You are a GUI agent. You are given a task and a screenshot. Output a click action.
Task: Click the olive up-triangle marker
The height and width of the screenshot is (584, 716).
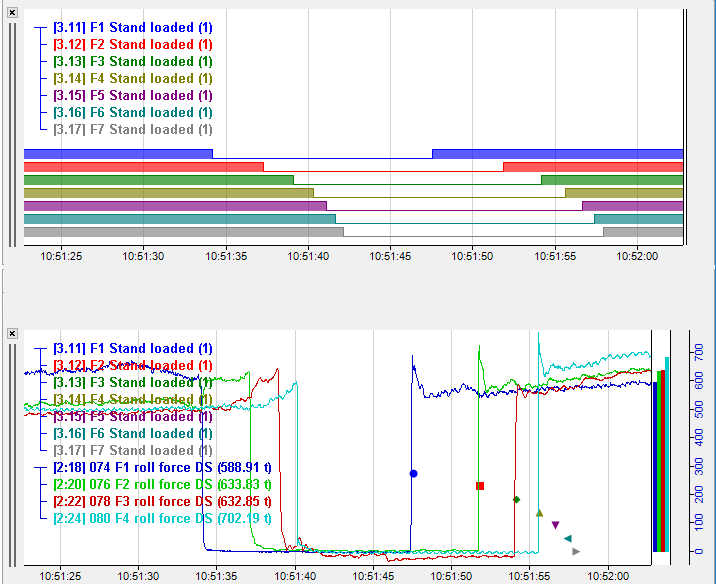(x=539, y=513)
